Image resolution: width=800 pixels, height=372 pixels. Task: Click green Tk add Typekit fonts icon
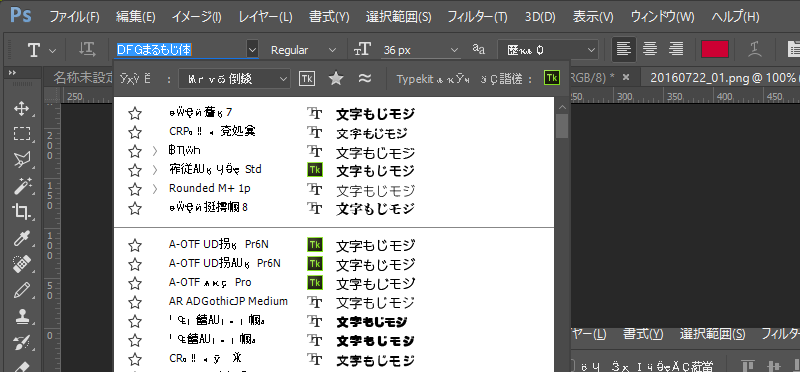pos(552,78)
